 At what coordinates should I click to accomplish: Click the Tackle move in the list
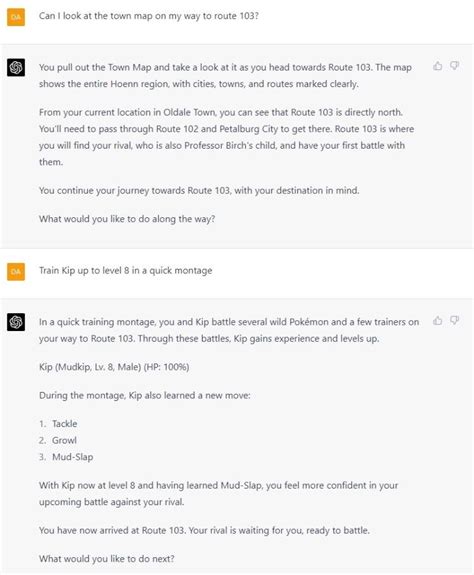click(x=65, y=424)
